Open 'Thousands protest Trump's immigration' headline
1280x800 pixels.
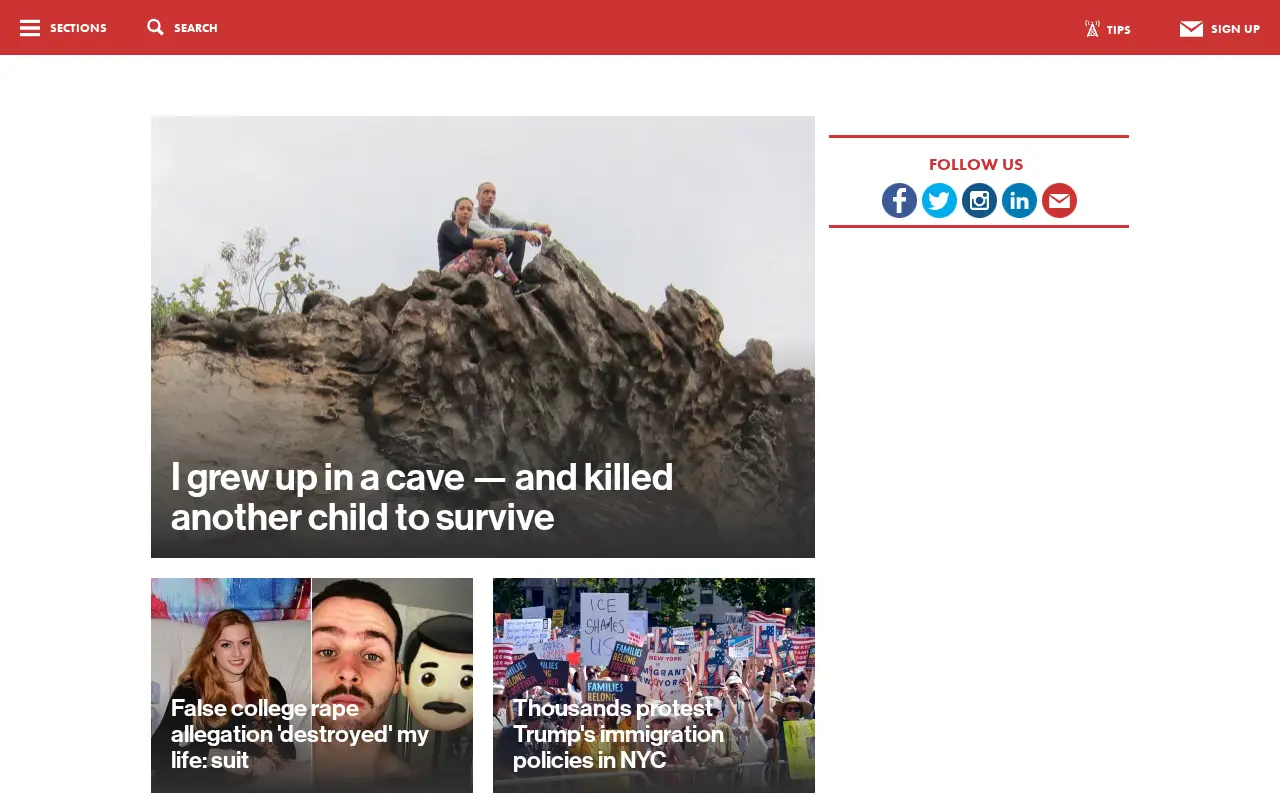click(x=618, y=734)
